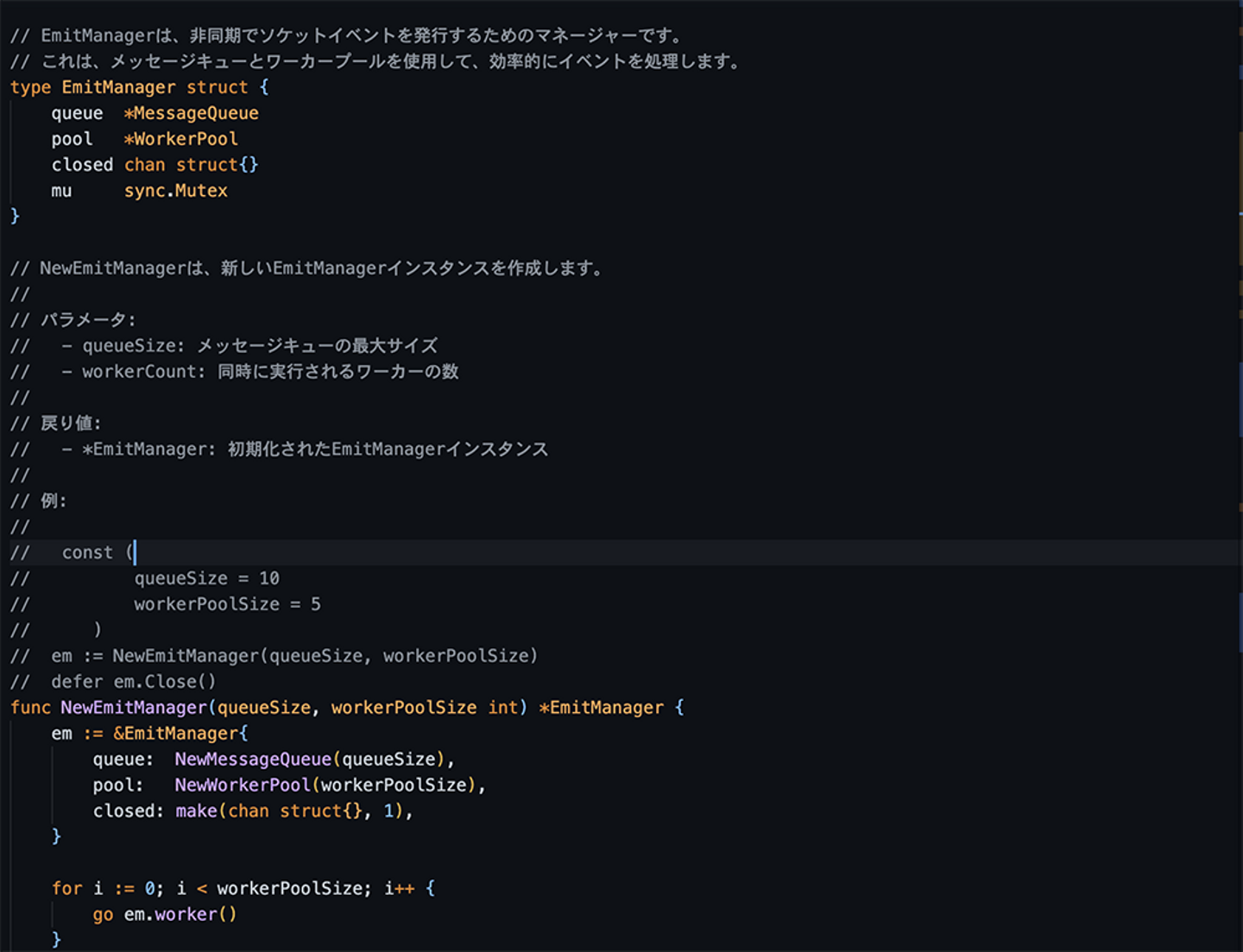Click the *WorkerPool field type
The width and height of the screenshot is (1243, 952).
[x=180, y=139]
